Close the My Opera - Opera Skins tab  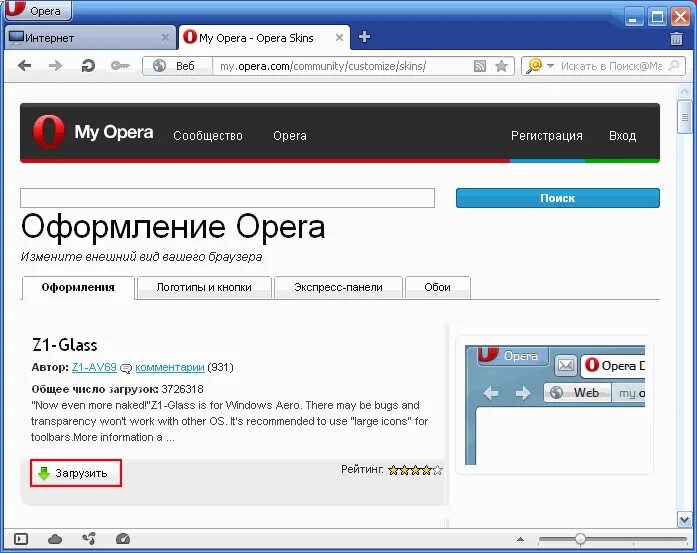click(x=339, y=38)
